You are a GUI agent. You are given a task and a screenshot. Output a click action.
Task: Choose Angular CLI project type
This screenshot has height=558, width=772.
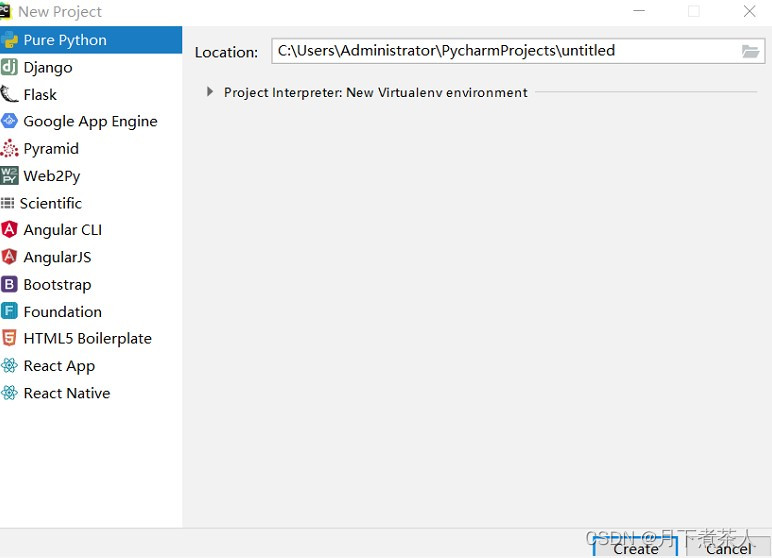point(91,230)
